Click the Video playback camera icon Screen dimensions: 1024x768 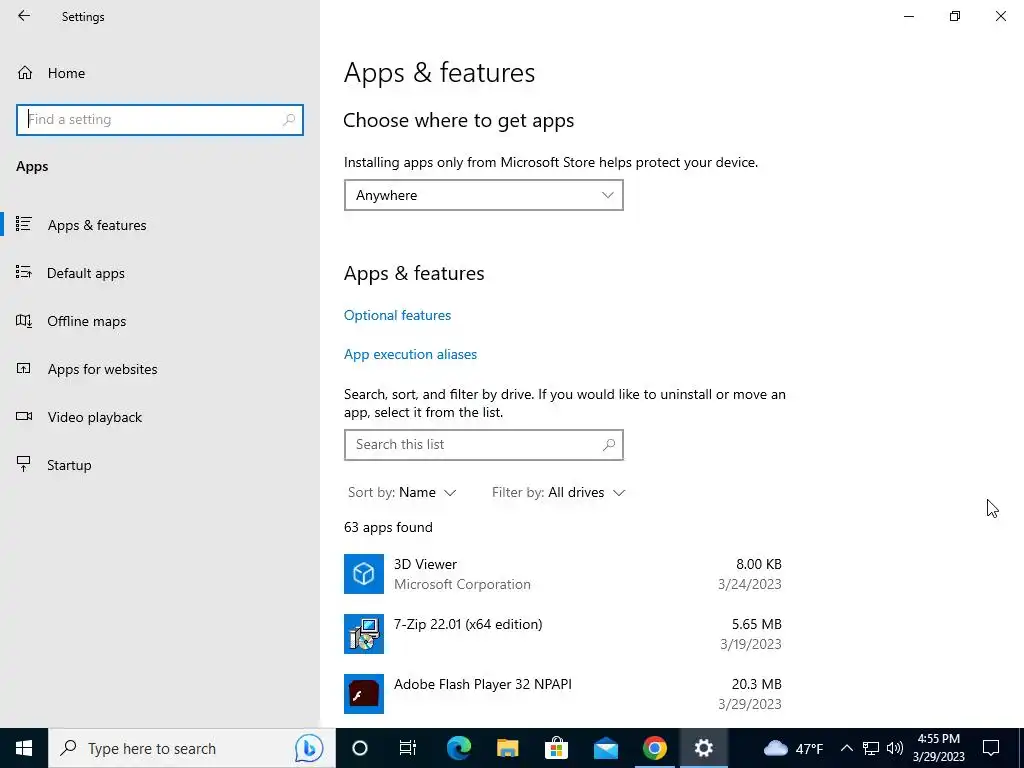24,416
